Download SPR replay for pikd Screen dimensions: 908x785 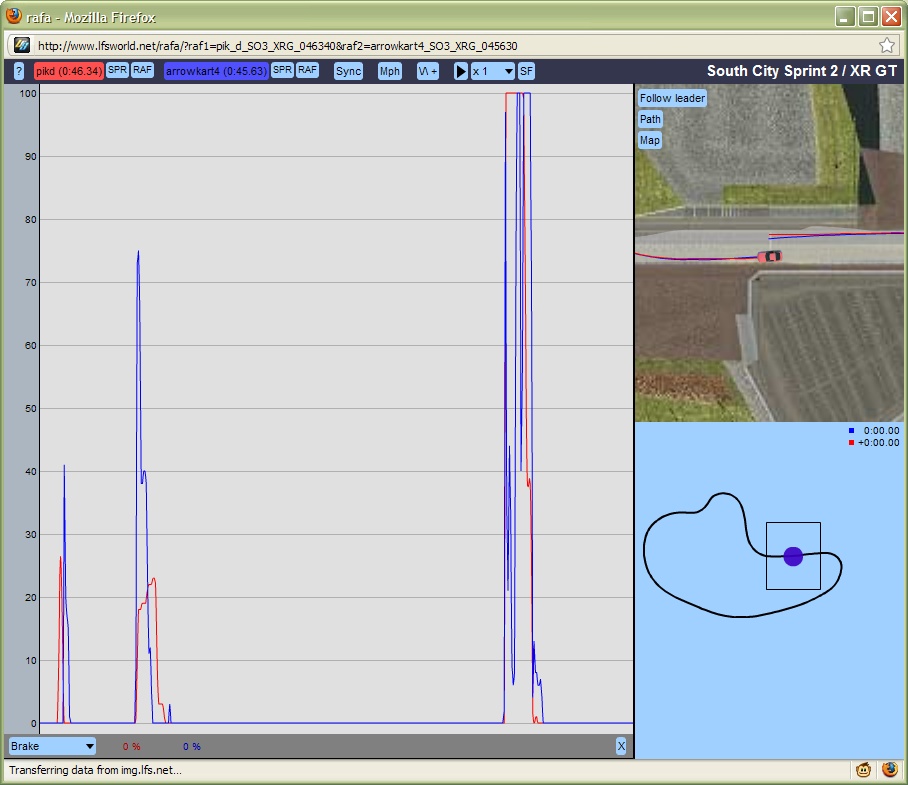[118, 70]
